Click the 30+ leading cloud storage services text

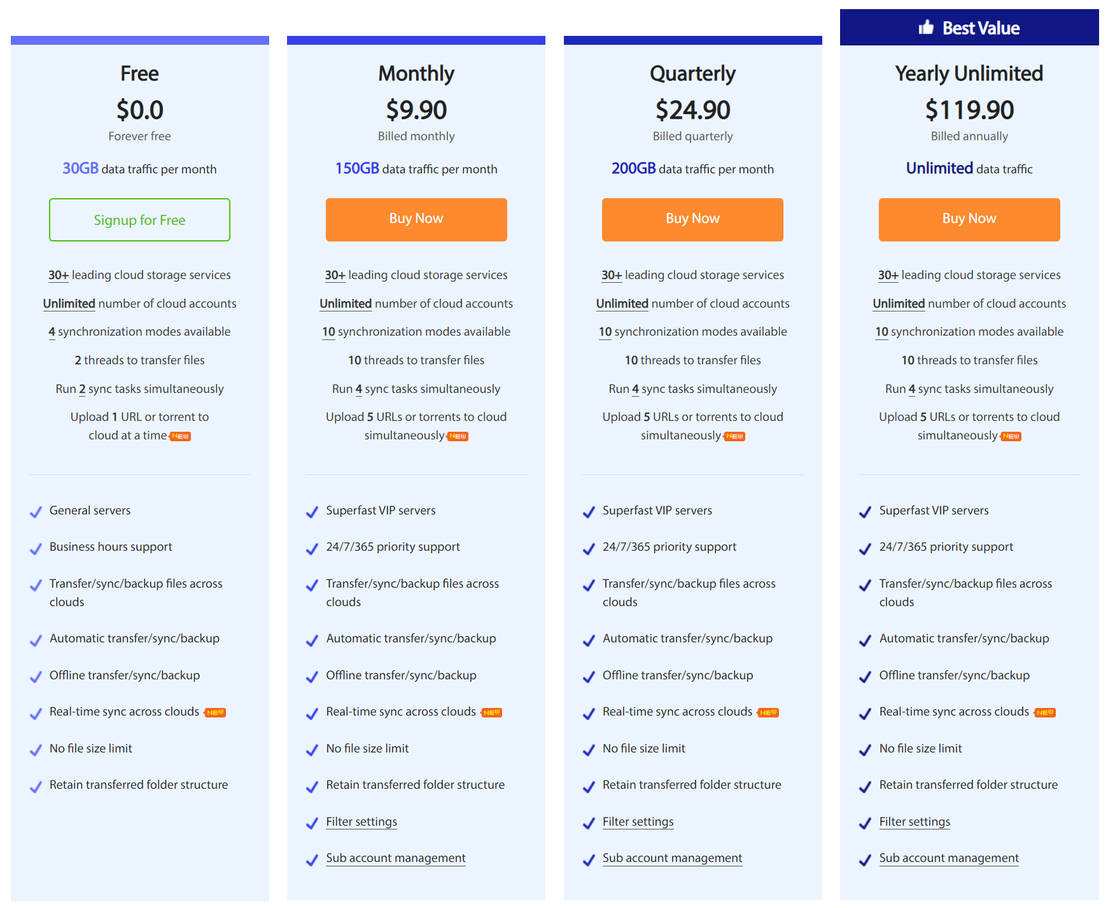click(x=139, y=274)
